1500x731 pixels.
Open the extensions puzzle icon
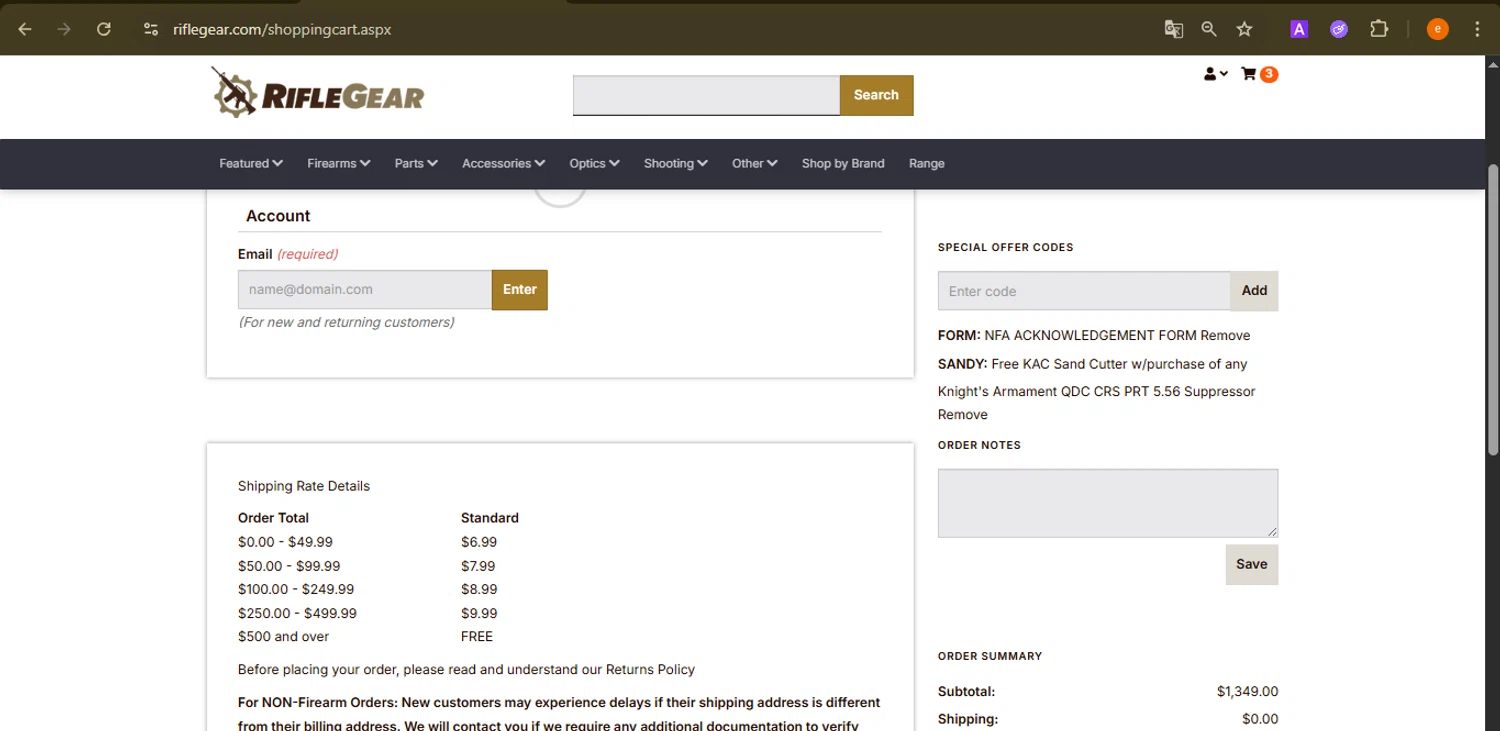point(1379,29)
